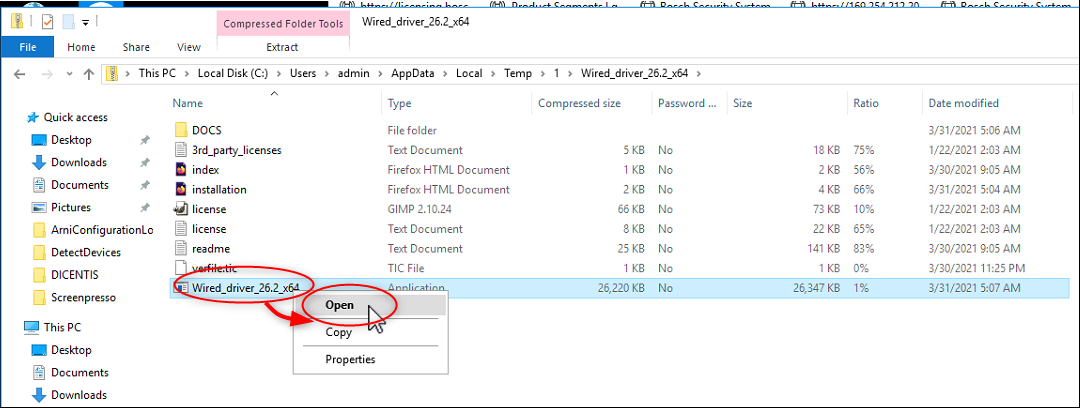Click 3/31/2021 5:07 AM date cell
The width and height of the screenshot is (1080, 408).
974,288
